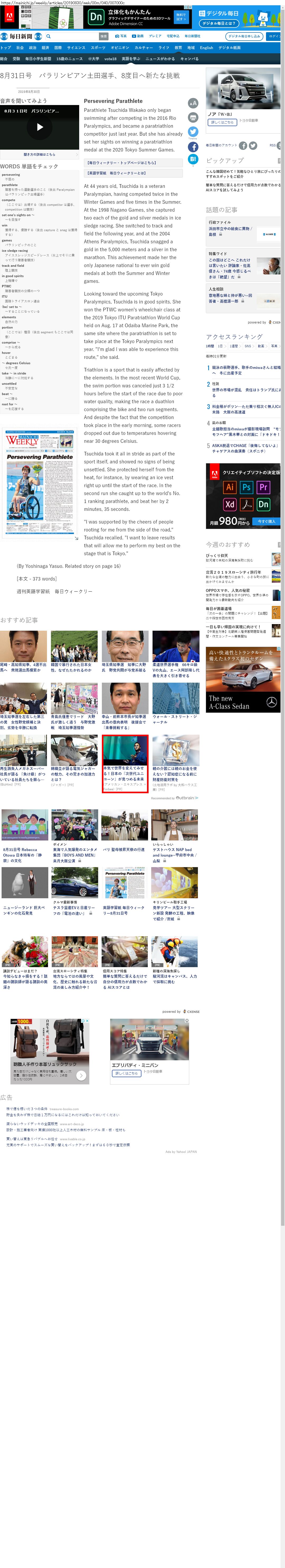Play the audio clip of the article
Image resolution: width=285 pixels, height=1568 pixels.
tap(40, 127)
